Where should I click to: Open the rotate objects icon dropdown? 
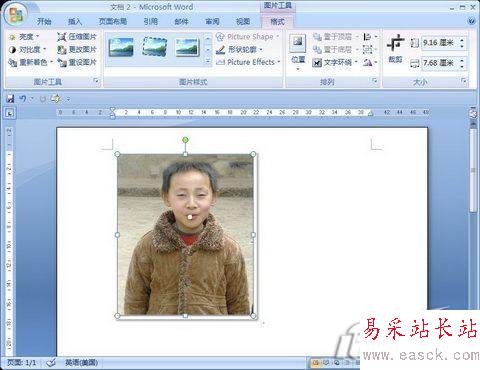[x=370, y=62]
